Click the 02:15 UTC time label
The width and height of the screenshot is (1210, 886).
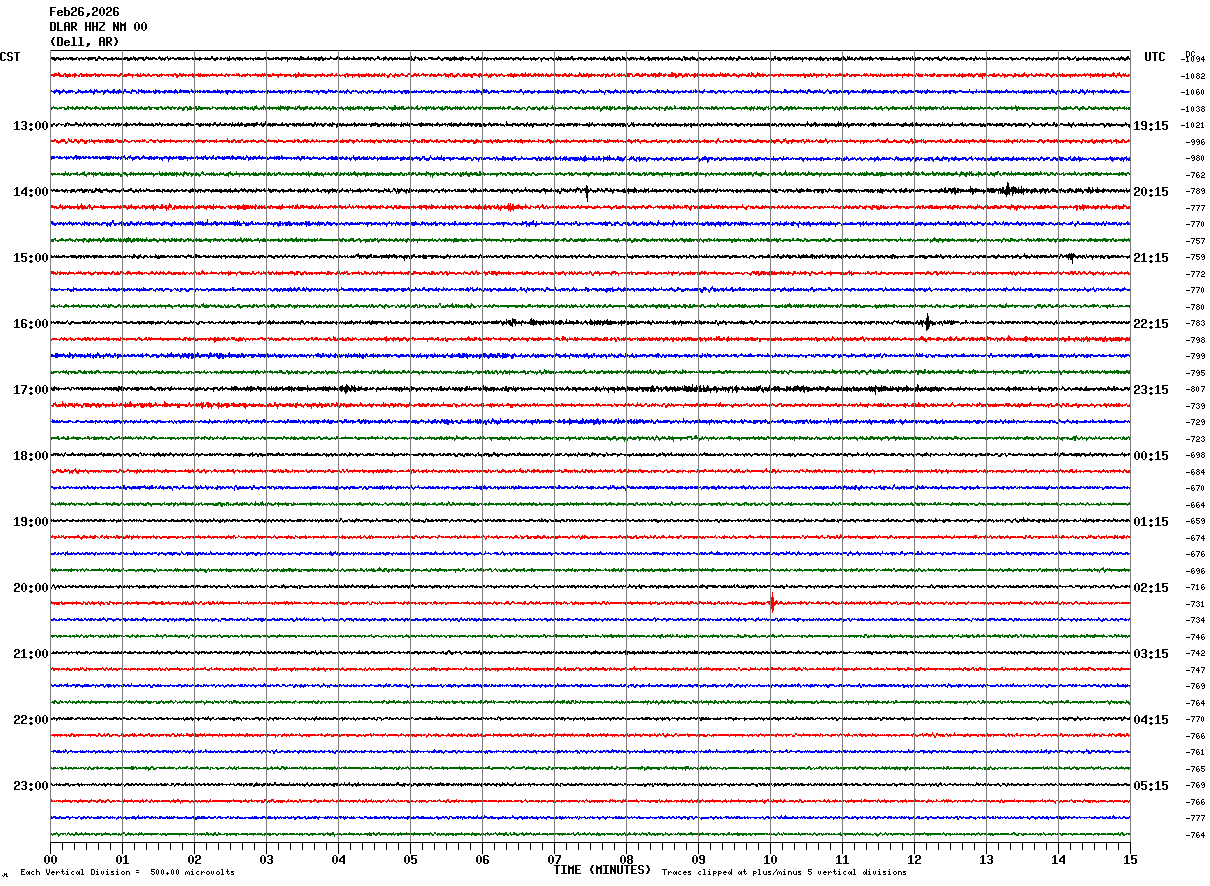tap(1151, 588)
